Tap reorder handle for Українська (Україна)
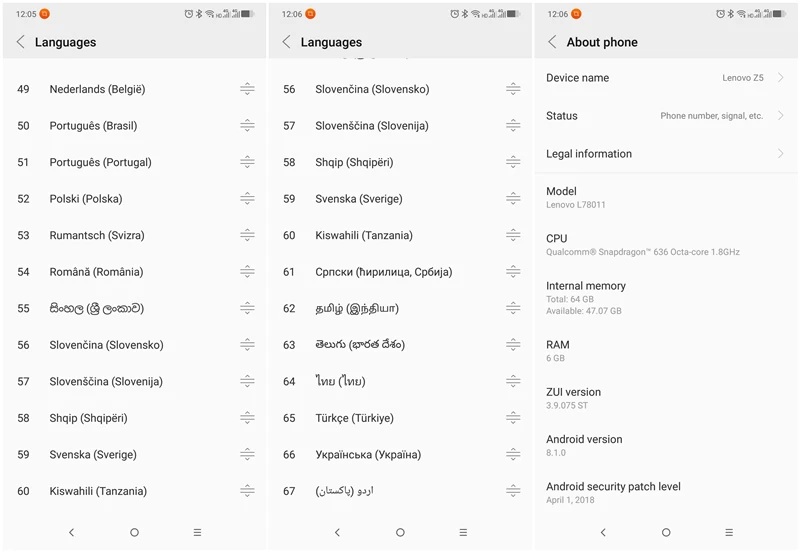800x552 pixels. pyautogui.click(x=513, y=454)
